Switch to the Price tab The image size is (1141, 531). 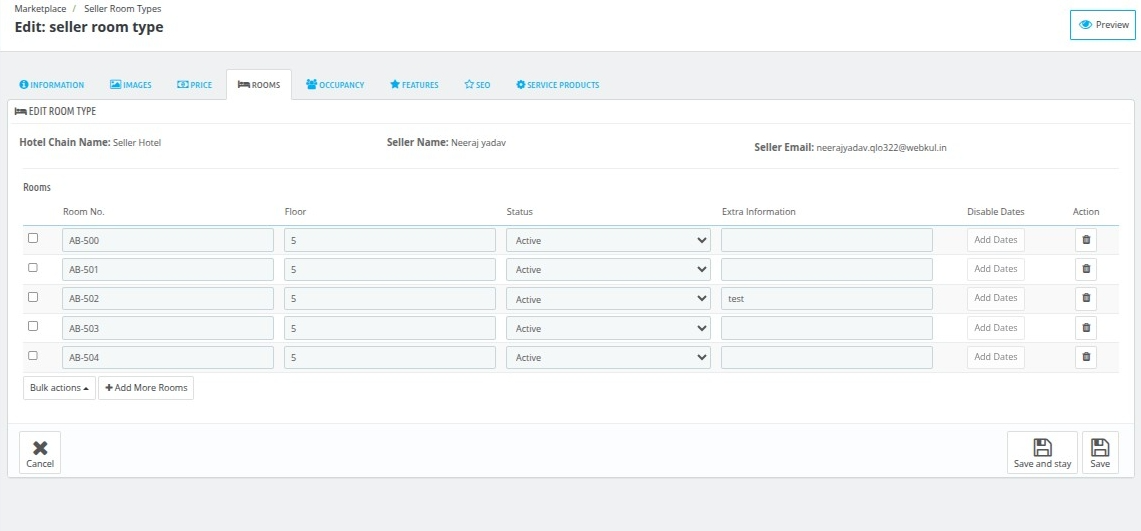195,85
